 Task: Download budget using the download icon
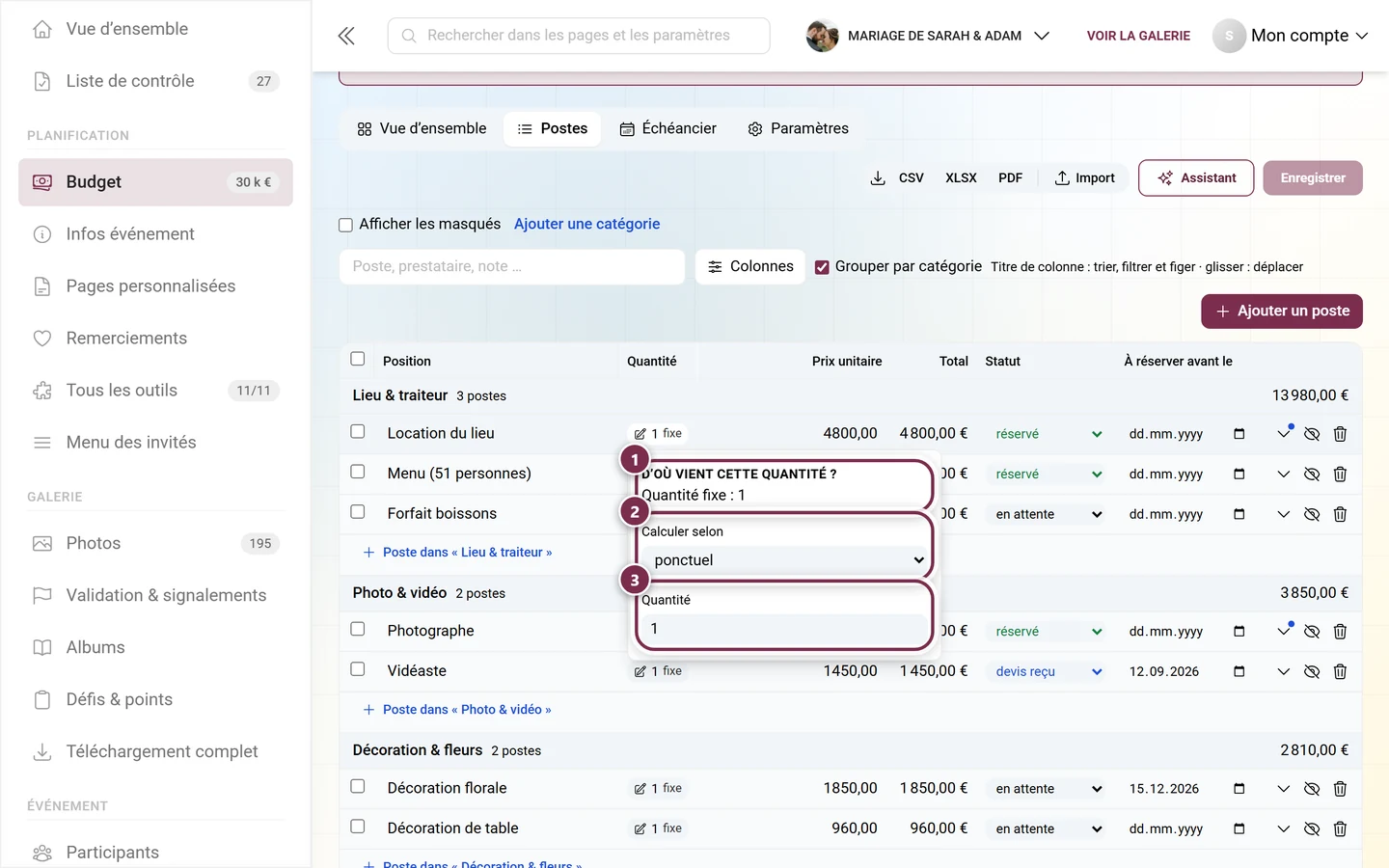pyautogui.click(x=878, y=178)
